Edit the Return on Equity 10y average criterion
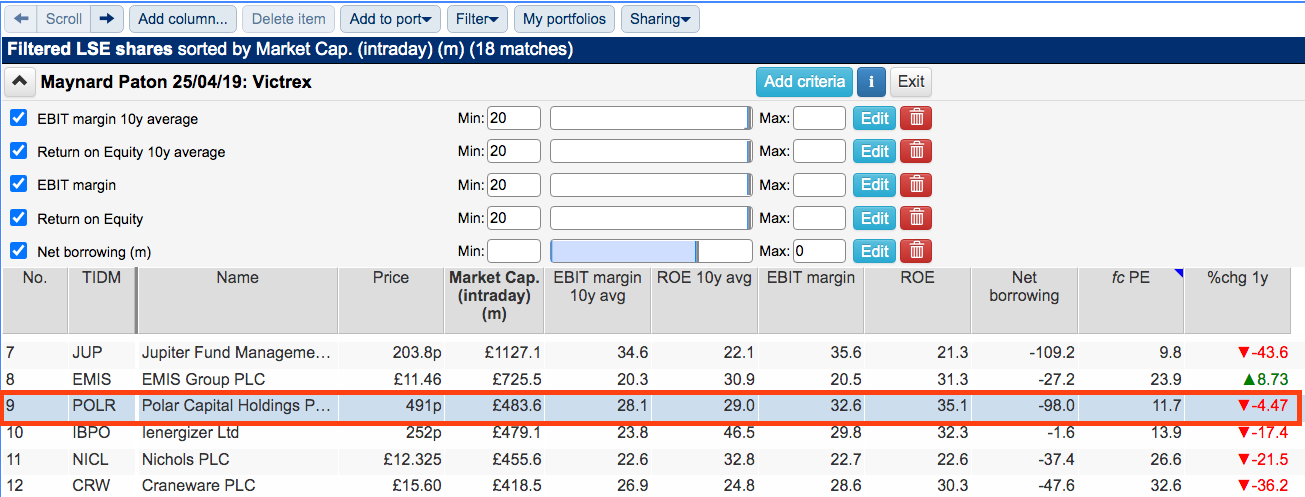The image size is (1305, 497). tap(874, 152)
